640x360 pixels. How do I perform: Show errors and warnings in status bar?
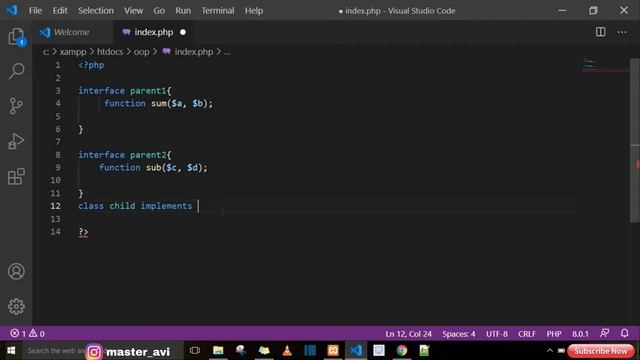[27, 333]
